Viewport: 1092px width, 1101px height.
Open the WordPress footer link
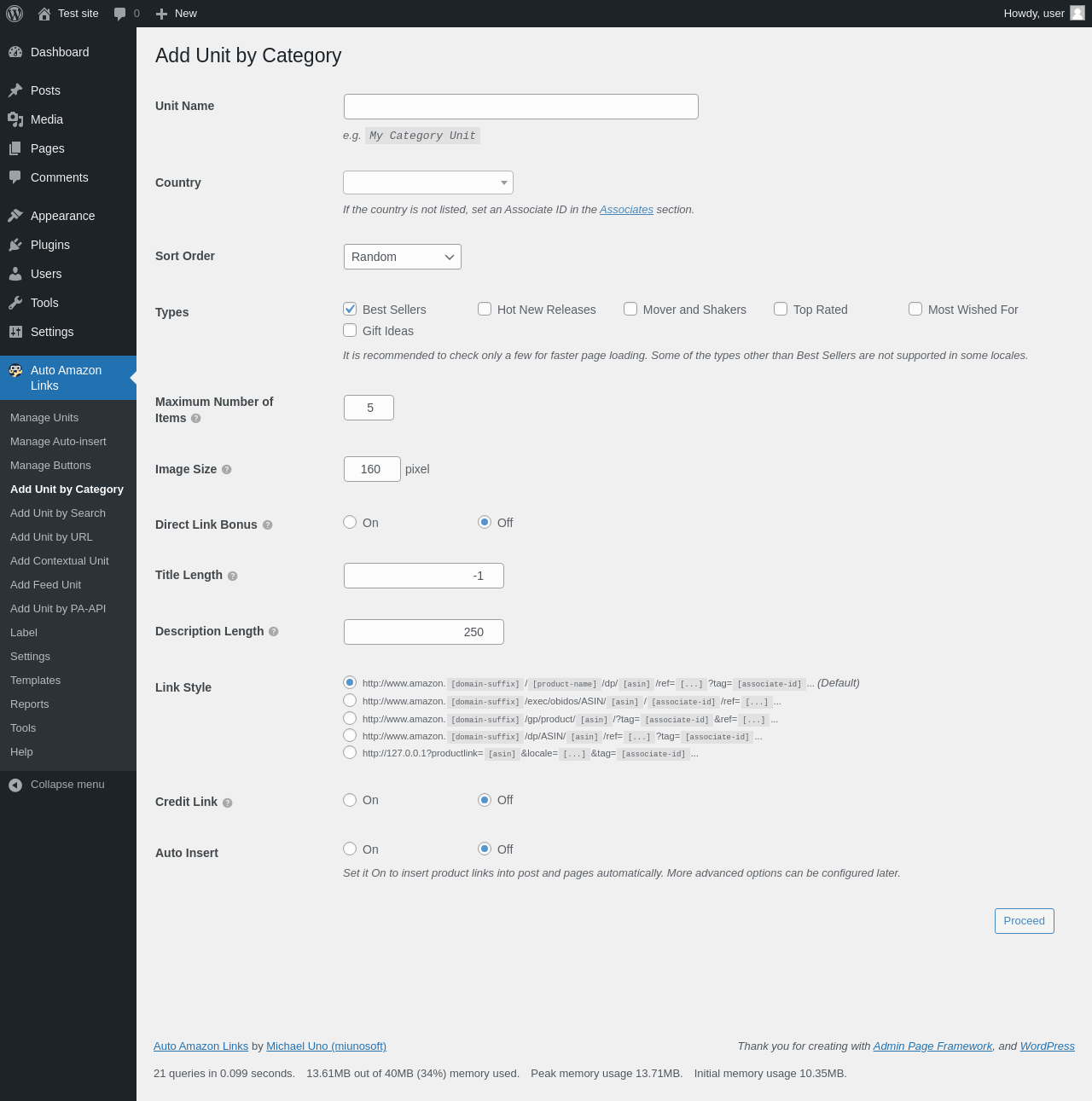coord(1048,1046)
